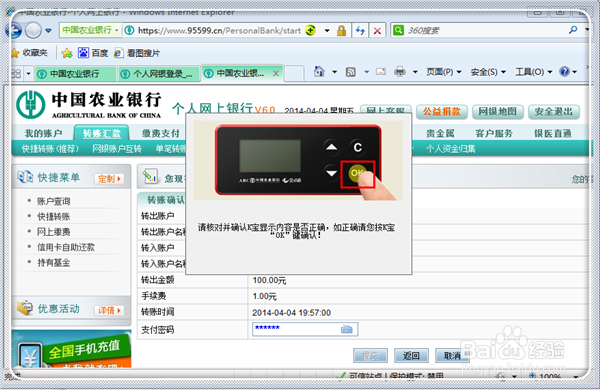Screen dimensions: 600x390
Task: Open the 转账汇款 tab
Action: coord(102,133)
